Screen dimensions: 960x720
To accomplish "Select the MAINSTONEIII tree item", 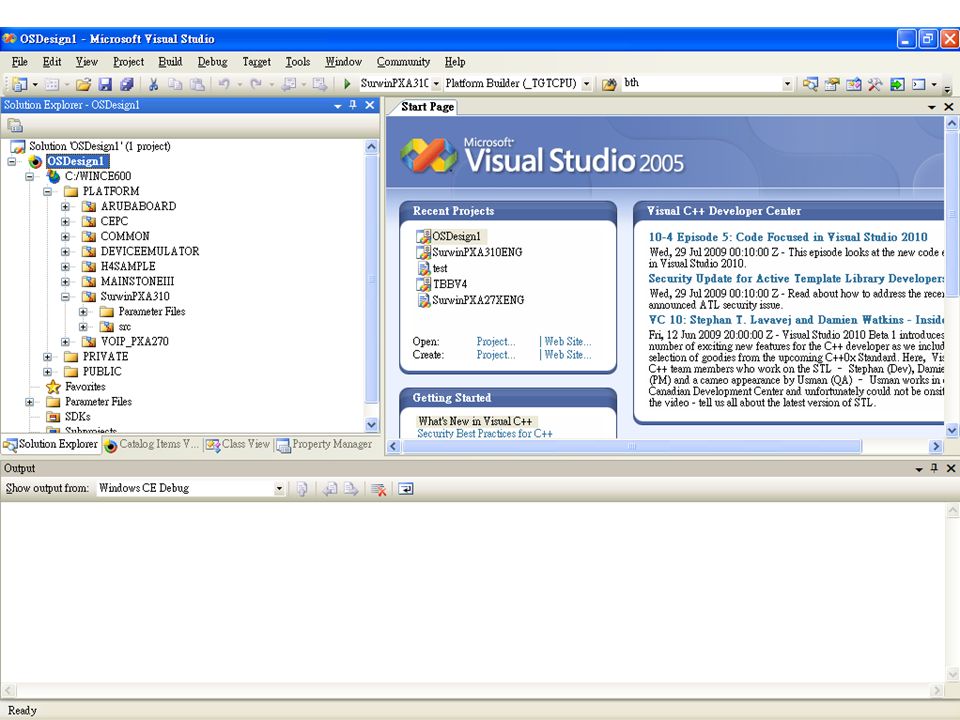I will click(137, 282).
